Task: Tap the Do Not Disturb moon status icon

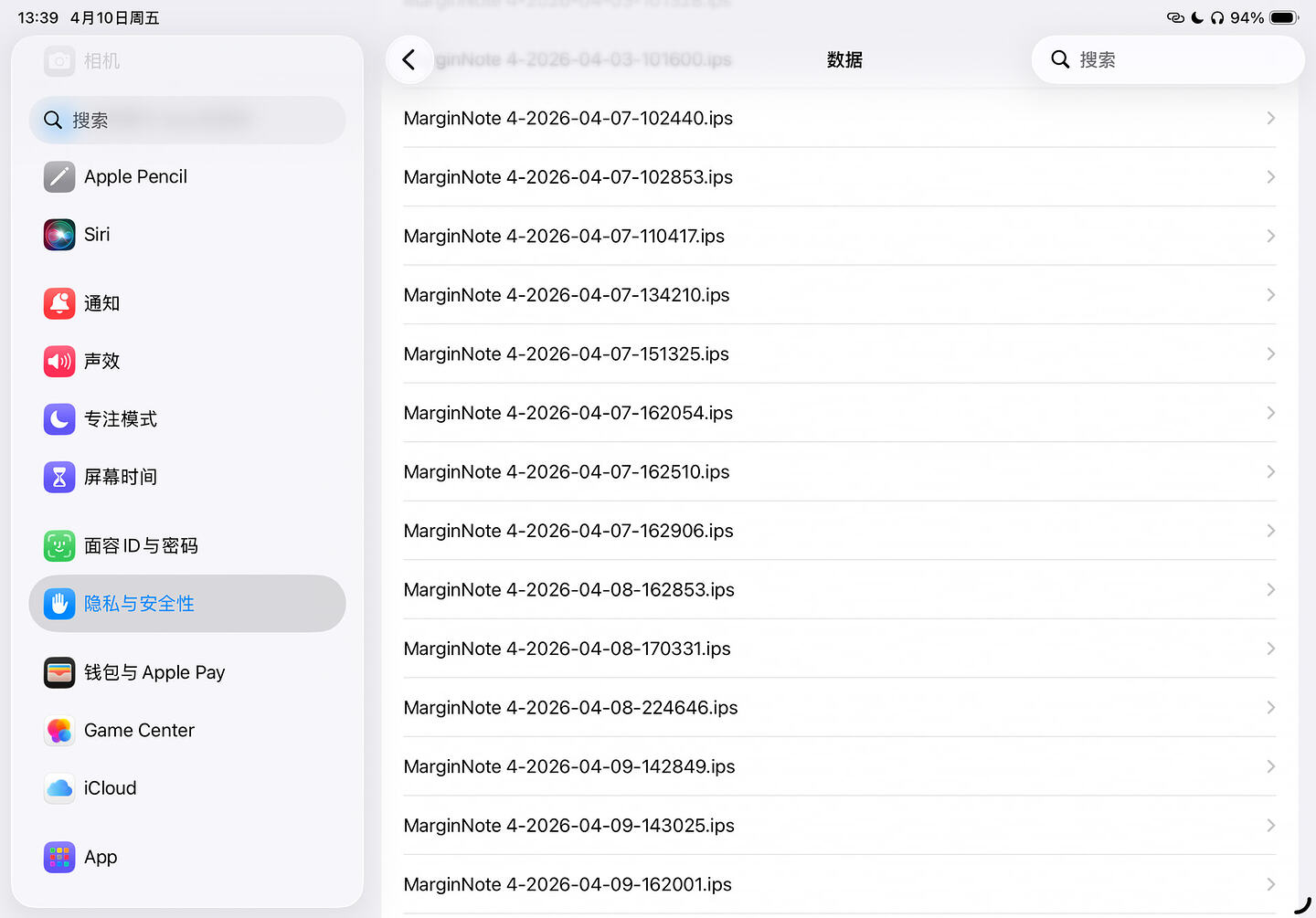Action: (x=1197, y=17)
